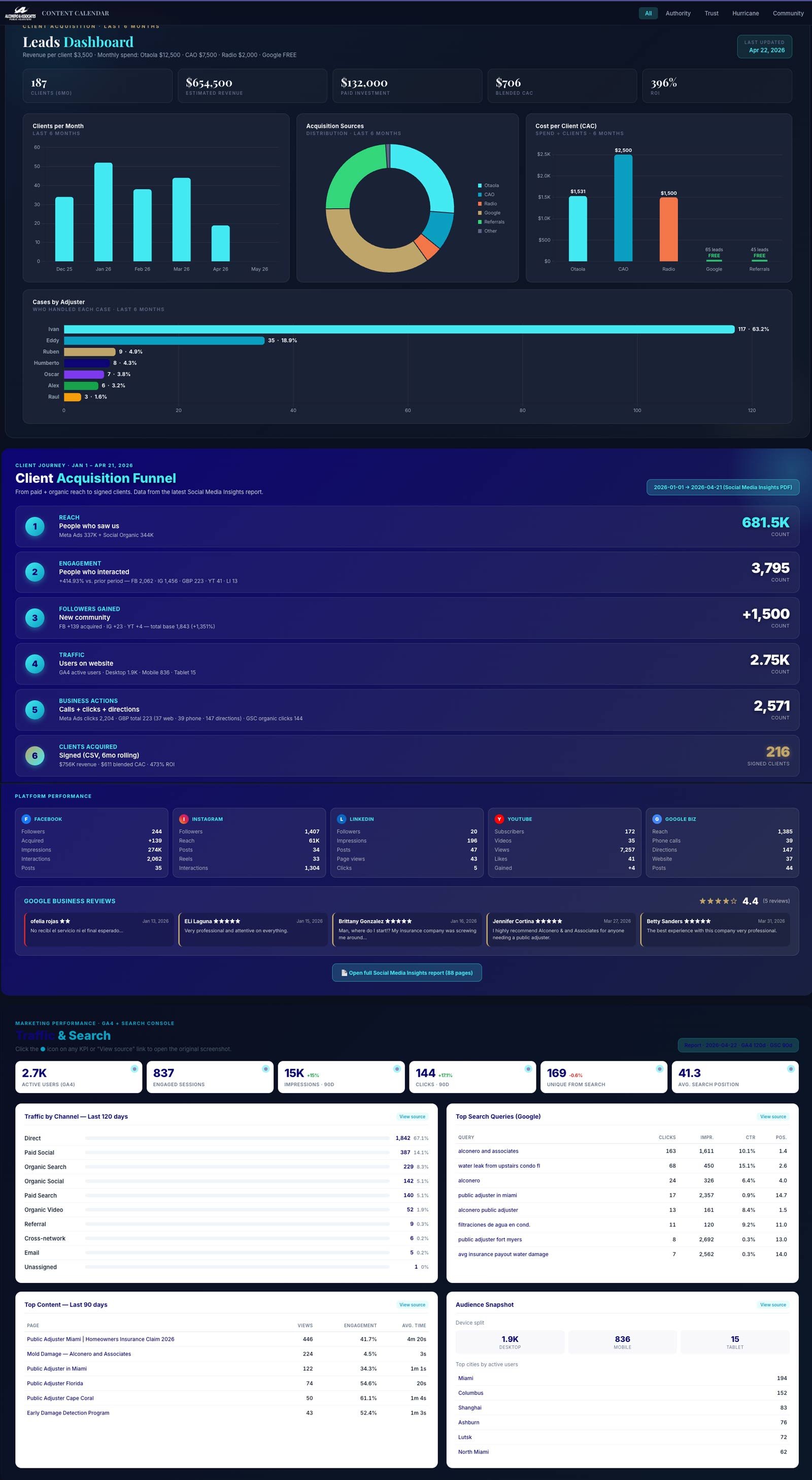Click View source on Audience Snapshot
This screenshot has width=812, height=1480.
click(x=773, y=1305)
